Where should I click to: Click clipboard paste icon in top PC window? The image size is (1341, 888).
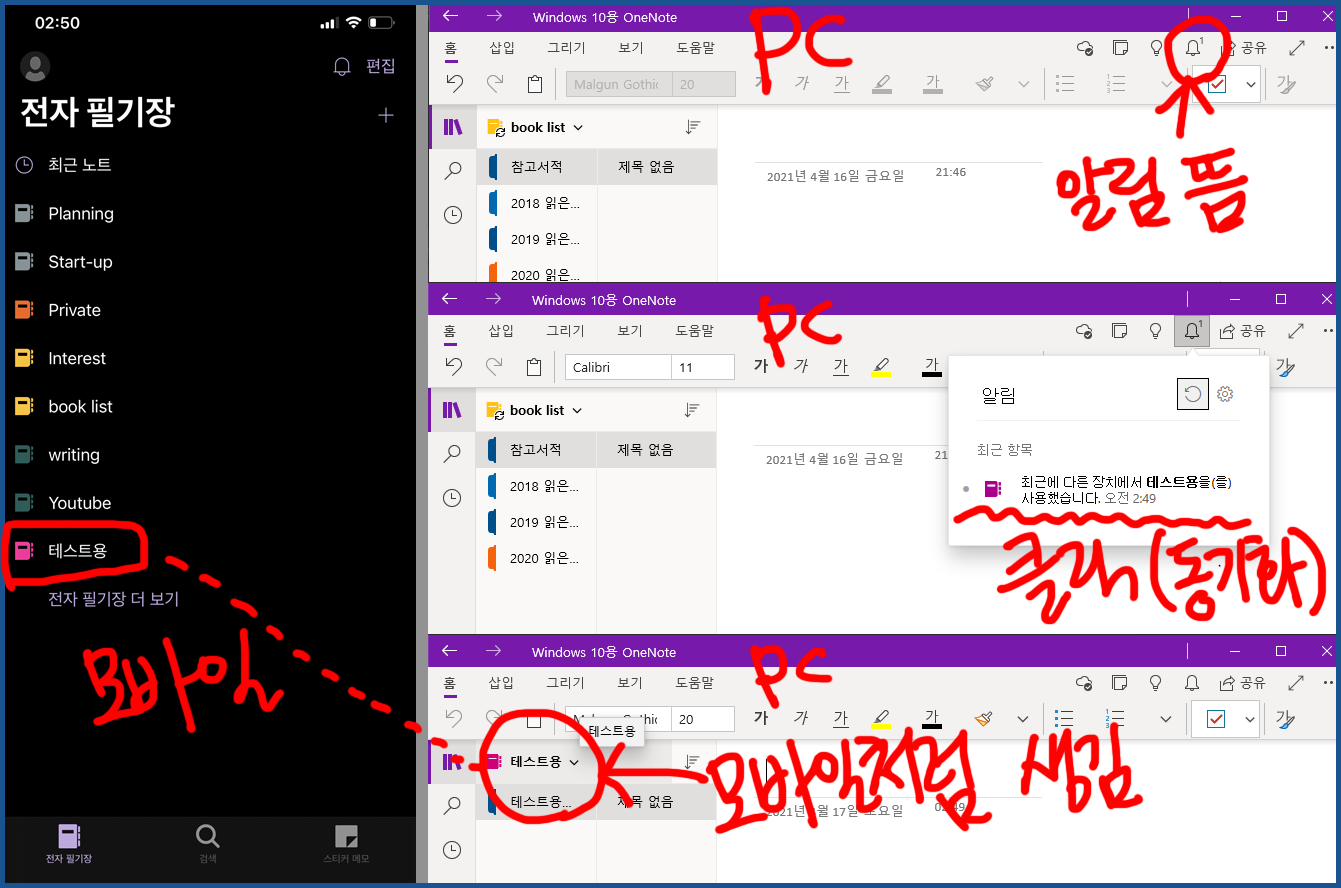click(x=534, y=84)
